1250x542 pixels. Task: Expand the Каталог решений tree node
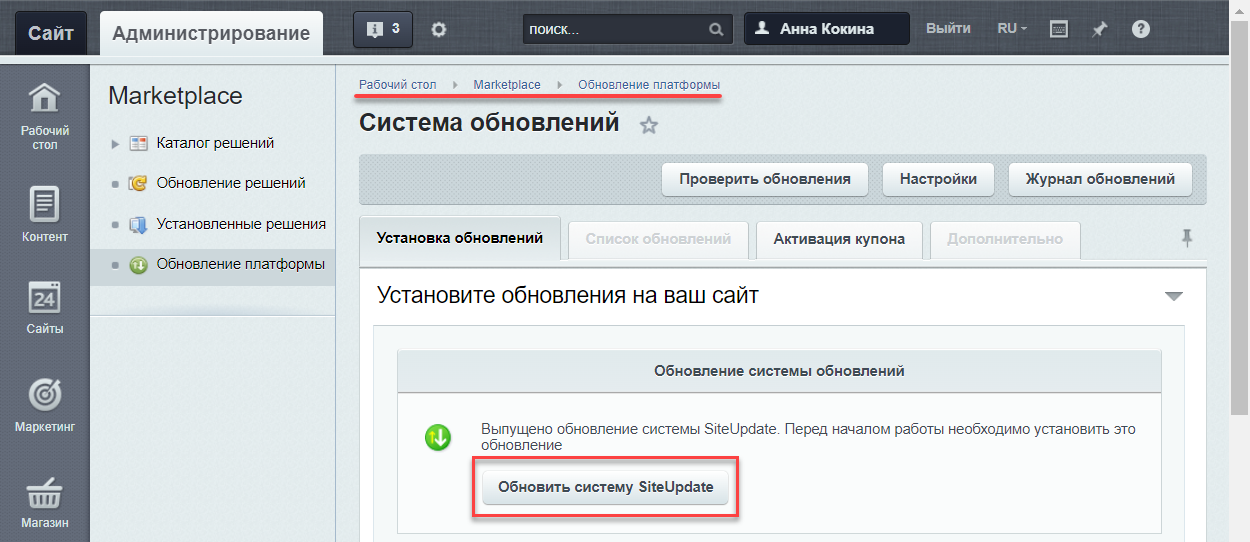[x=115, y=144]
